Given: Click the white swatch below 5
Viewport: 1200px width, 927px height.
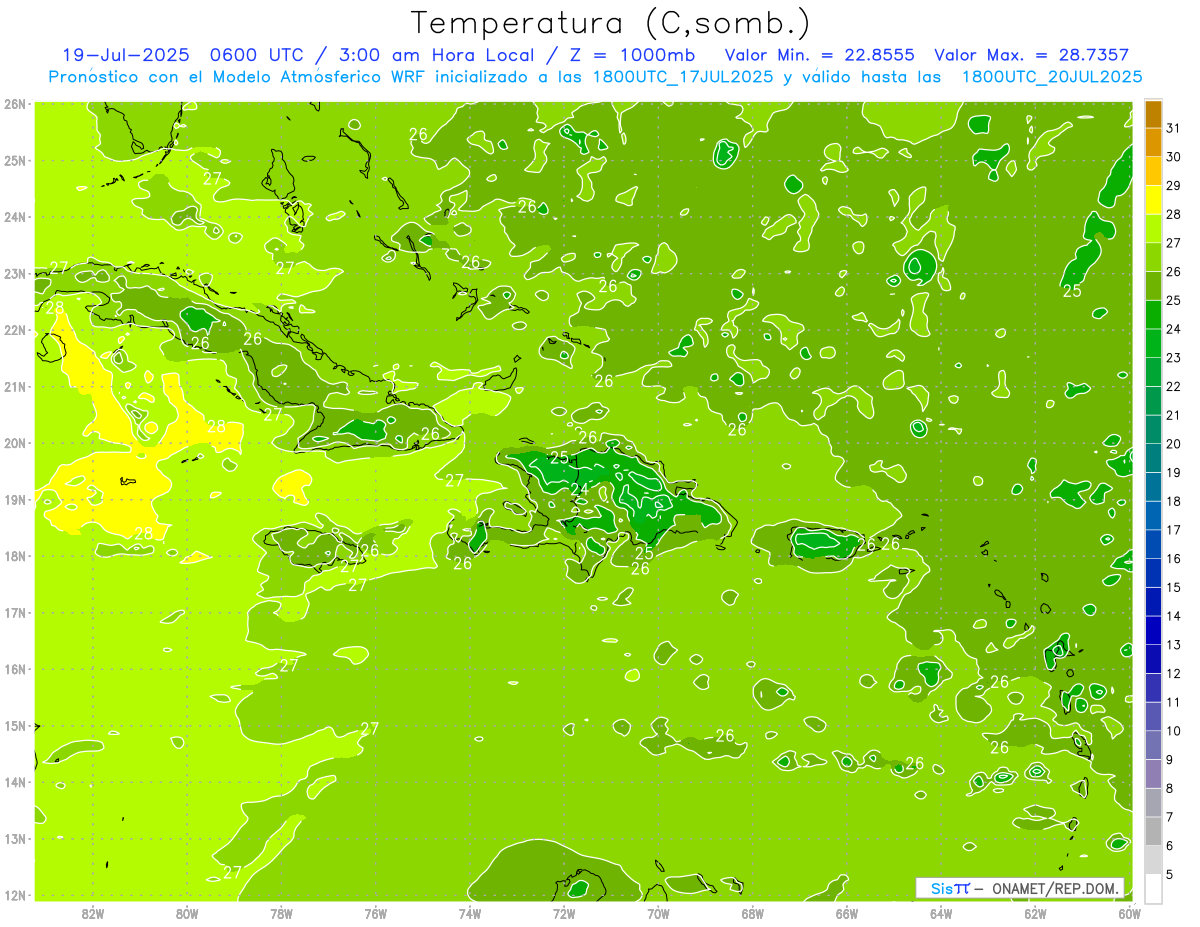Looking at the screenshot, I should tap(1153, 889).
